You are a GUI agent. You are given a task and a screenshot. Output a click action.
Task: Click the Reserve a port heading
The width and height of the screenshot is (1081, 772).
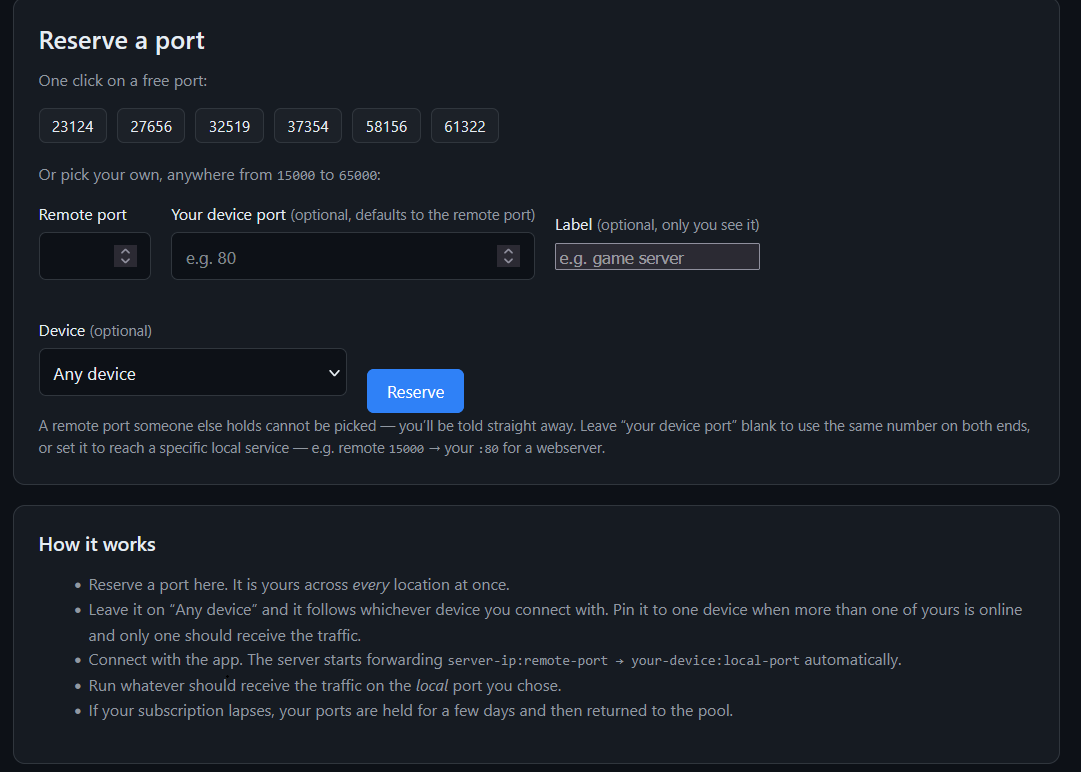click(x=121, y=41)
